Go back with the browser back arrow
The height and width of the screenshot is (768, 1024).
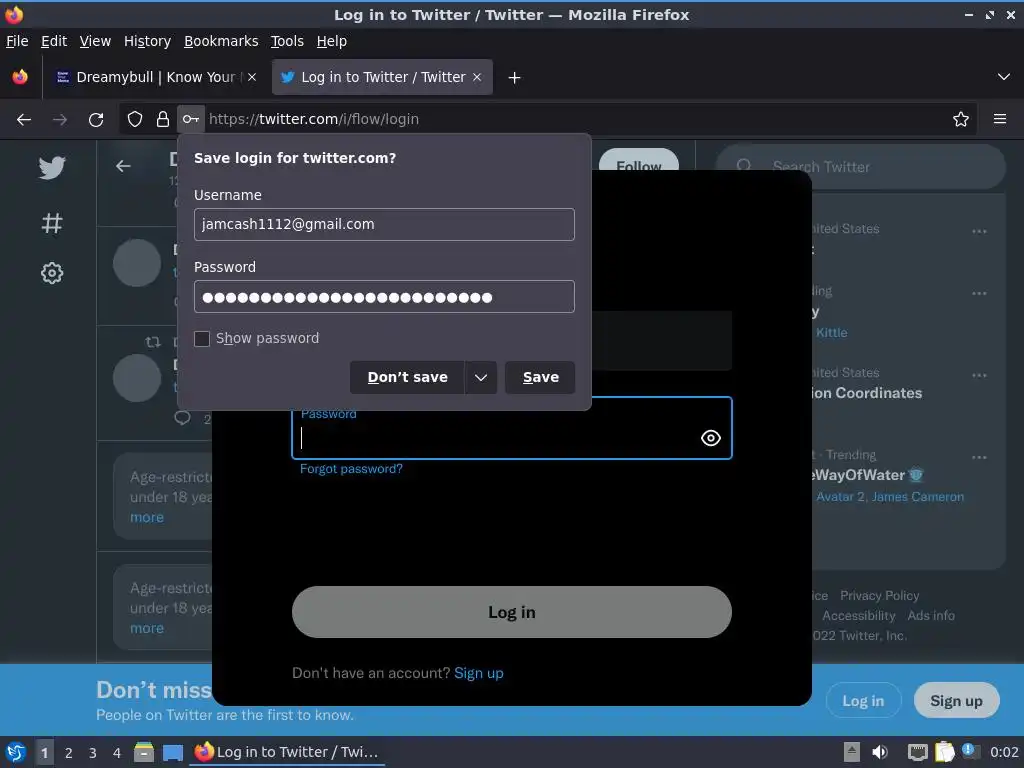tap(24, 120)
